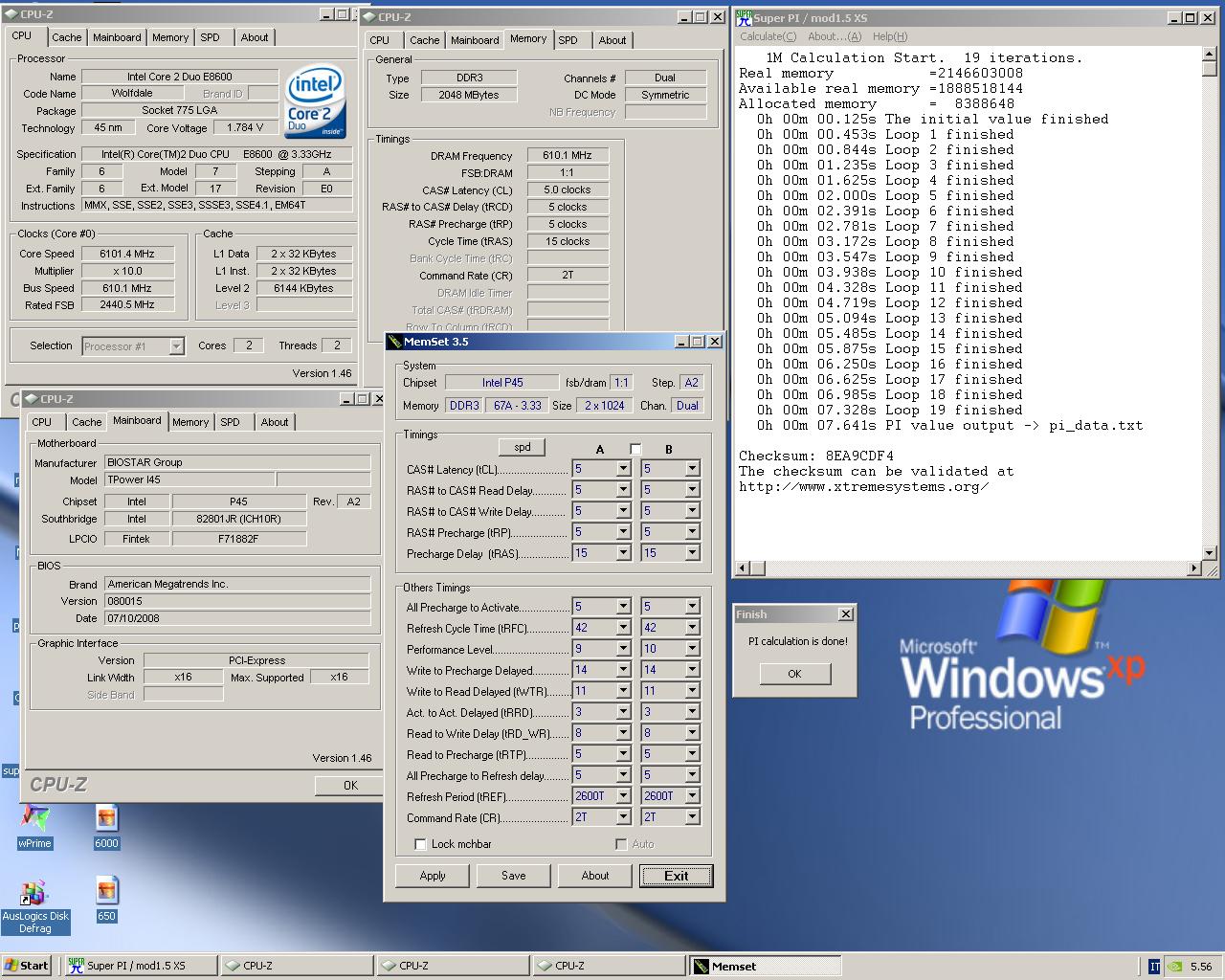Open Performance Level channel B dropdown
The height and width of the screenshot is (980, 1225).
pyautogui.click(x=692, y=650)
